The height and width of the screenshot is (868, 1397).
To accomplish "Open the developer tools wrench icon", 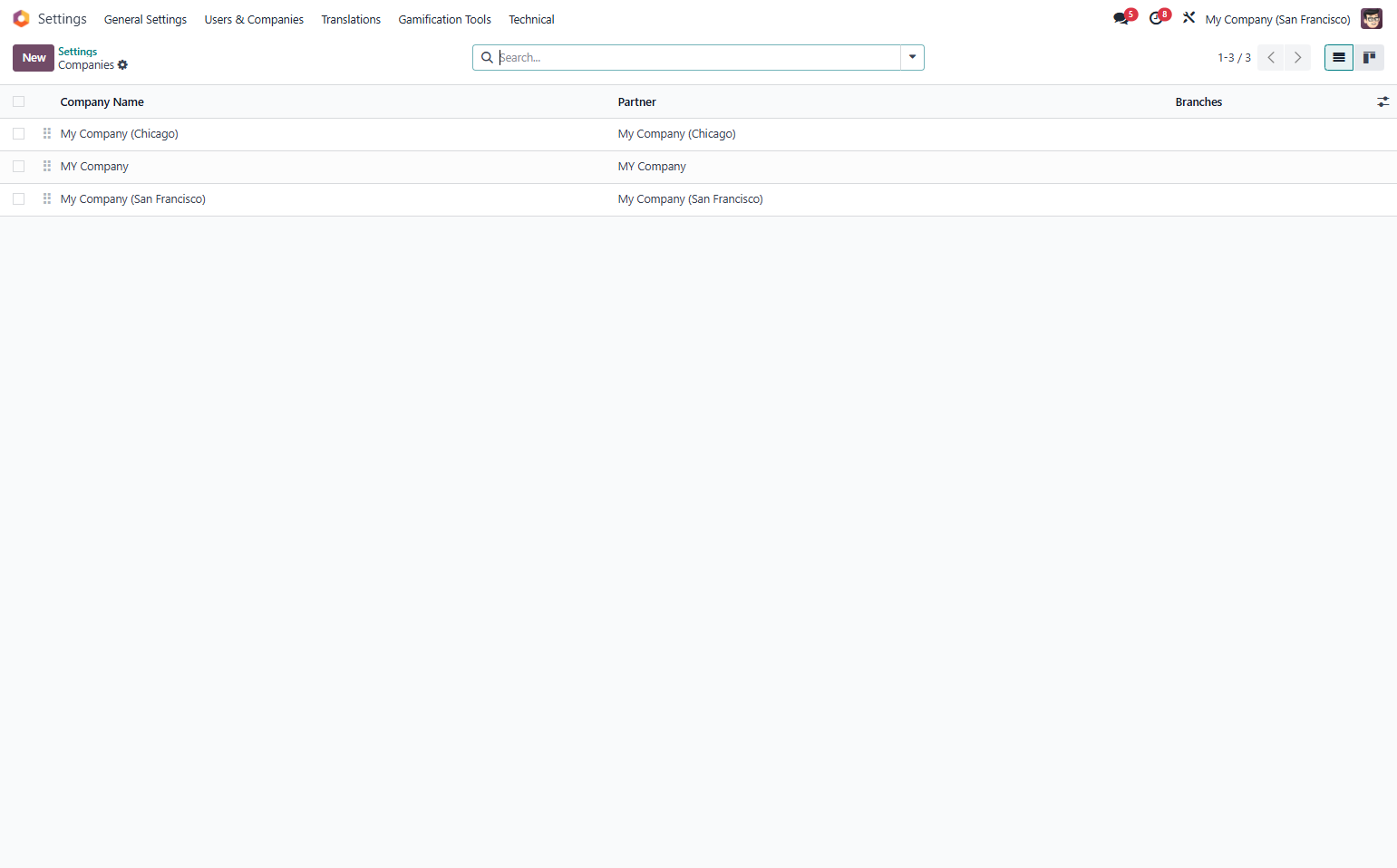I will tap(1188, 17).
